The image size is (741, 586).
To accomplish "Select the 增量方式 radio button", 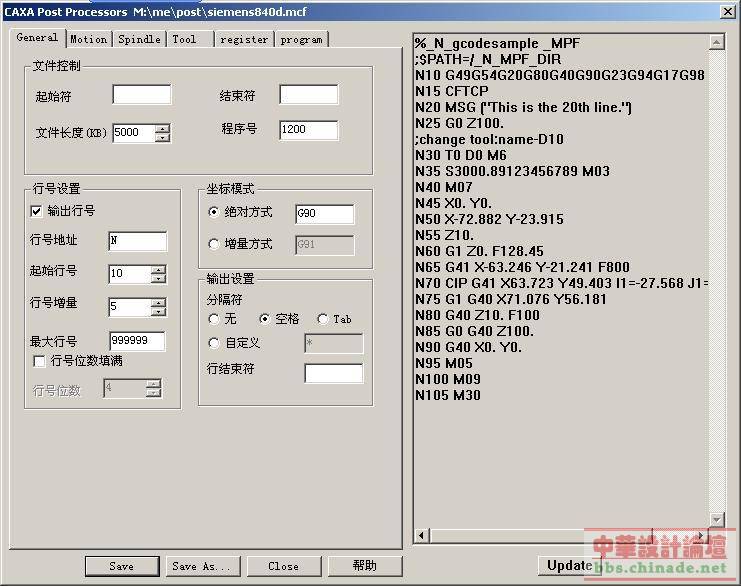I will click(x=214, y=244).
